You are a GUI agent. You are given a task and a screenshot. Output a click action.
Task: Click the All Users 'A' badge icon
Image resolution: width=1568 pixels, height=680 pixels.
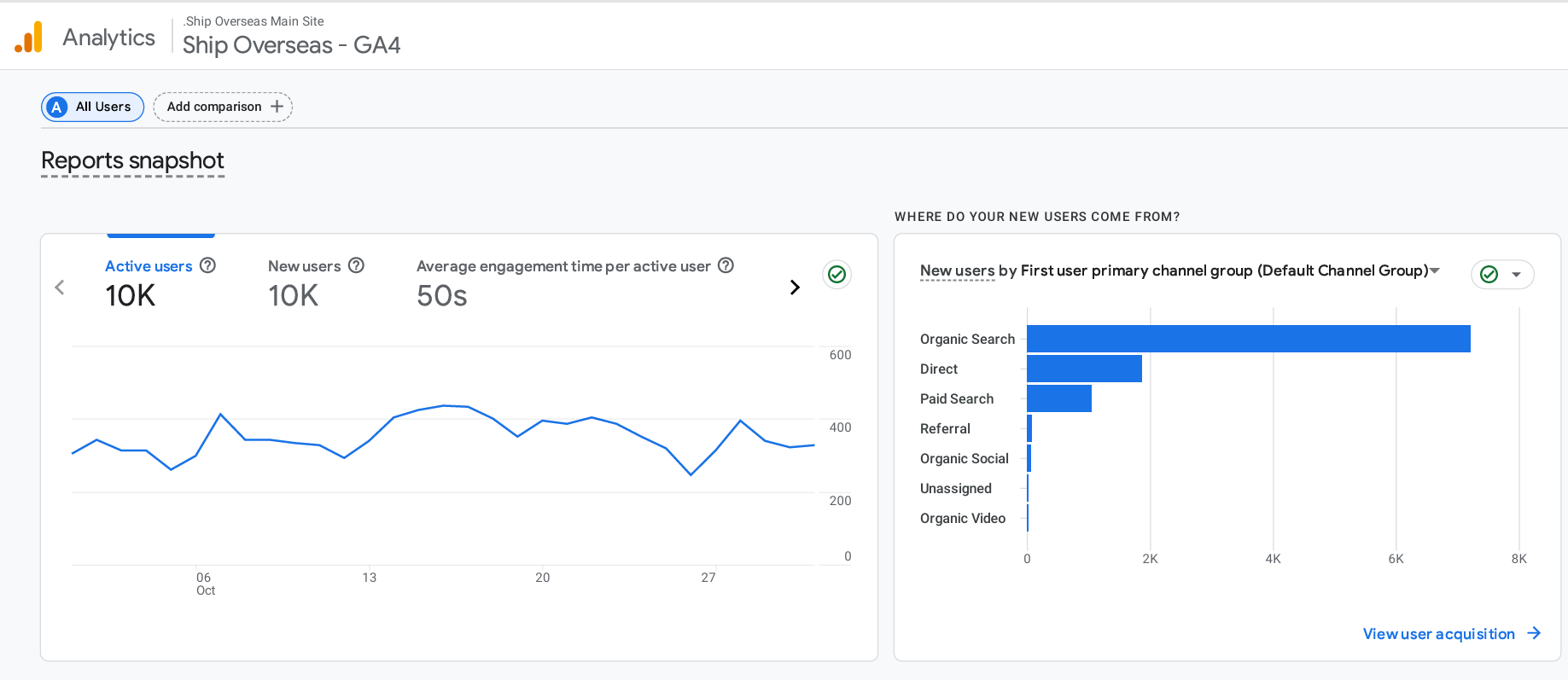[x=56, y=107]
